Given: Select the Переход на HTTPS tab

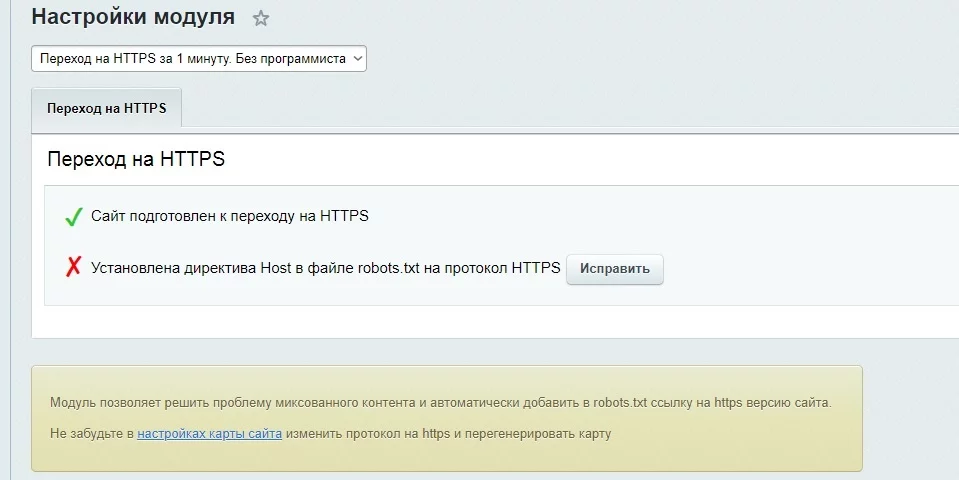Looking at the screenshot, I should [106, 108].
